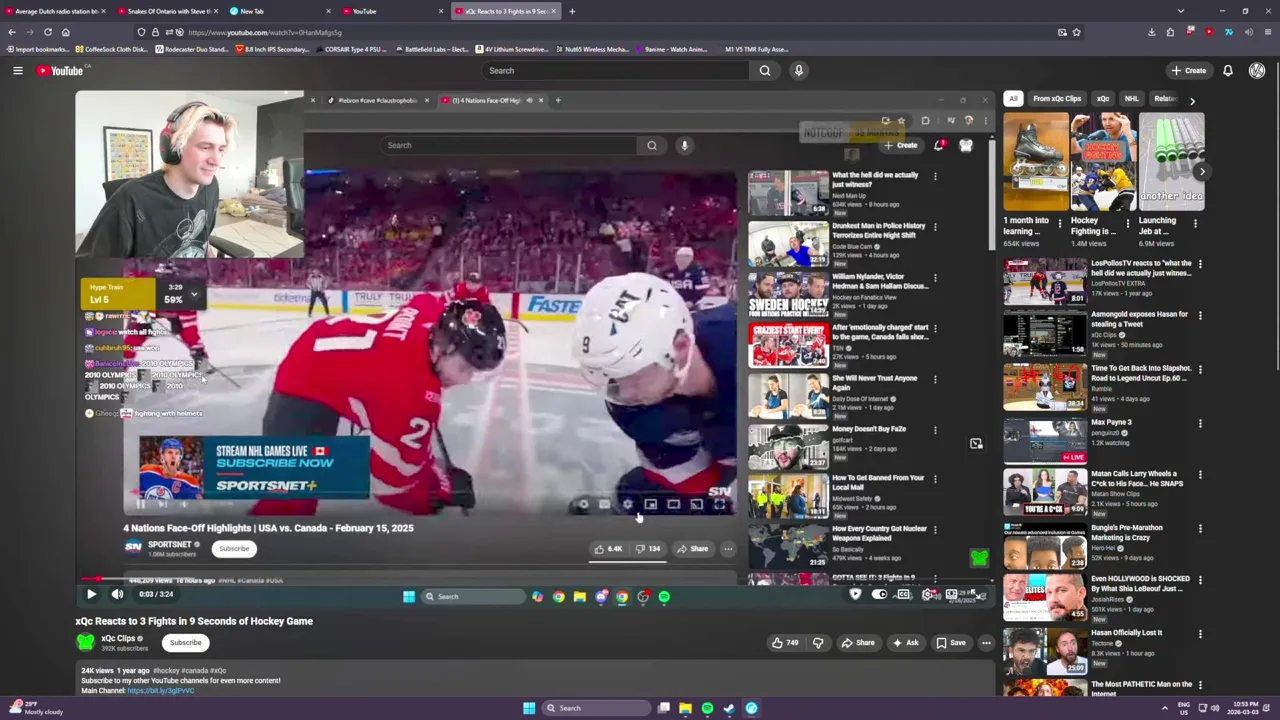Open inner video settings gear
This screenshot has height=720, width=1280.
627,505
